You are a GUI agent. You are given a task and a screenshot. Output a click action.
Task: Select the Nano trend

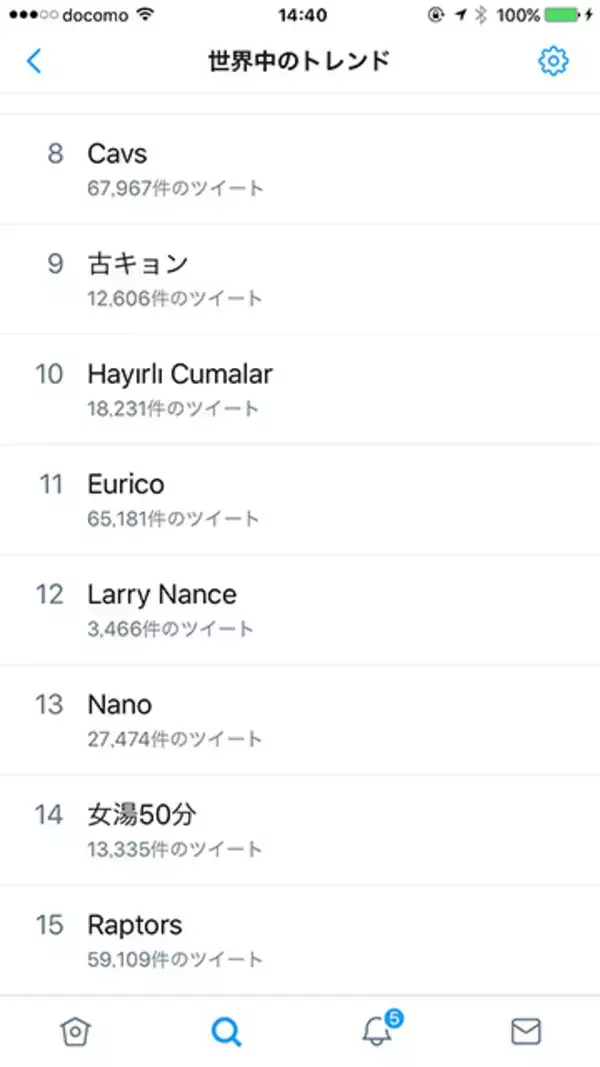click(120, 704)
